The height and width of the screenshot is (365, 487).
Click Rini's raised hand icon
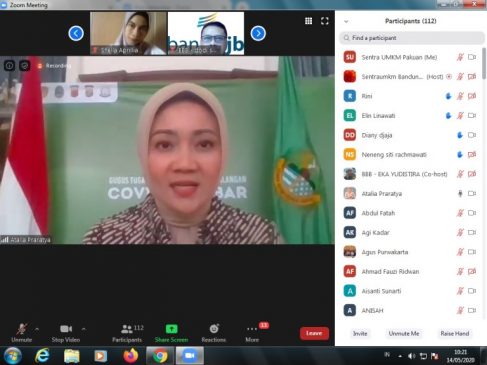click(x=448, y=96)
